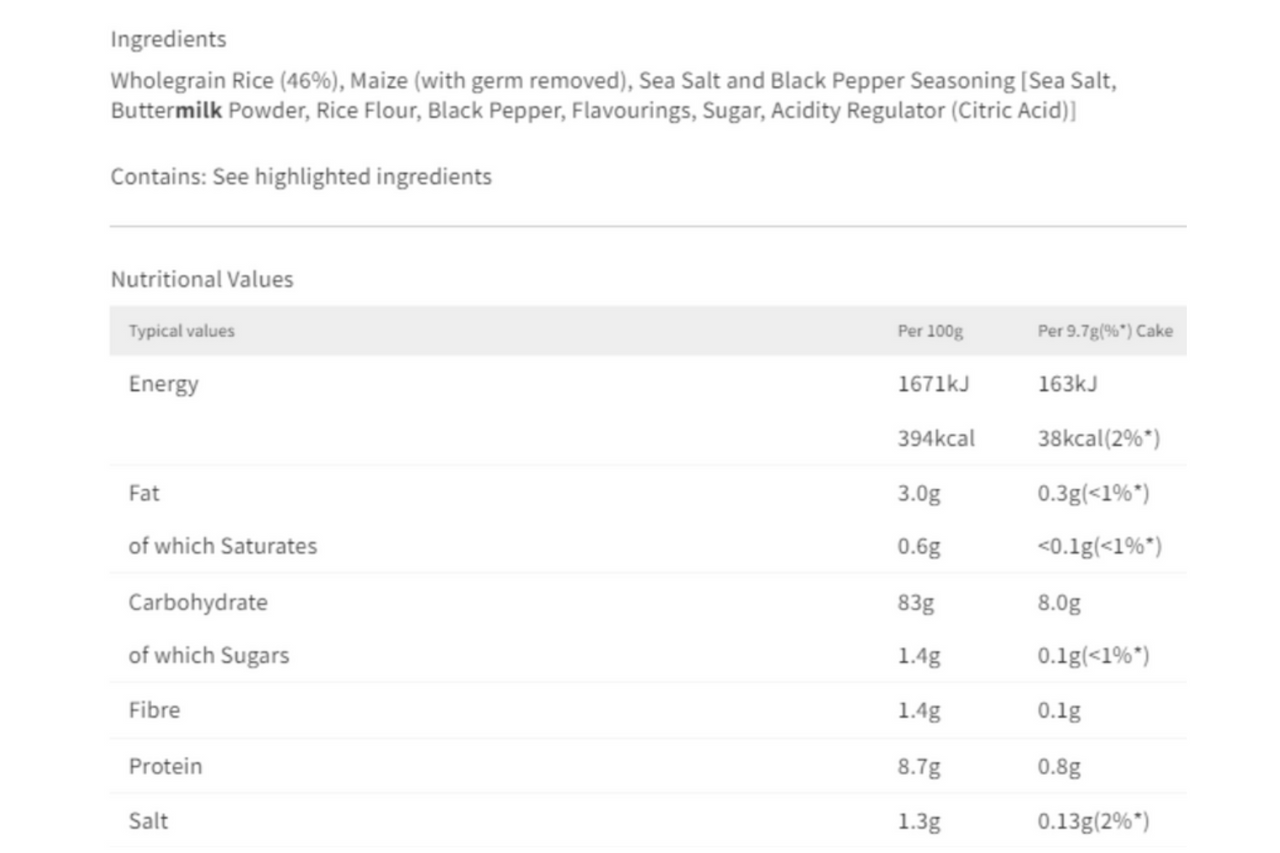Click the Ingredients heading
The width and height of the screenshot is (1280, 853).
pos(168,39)
